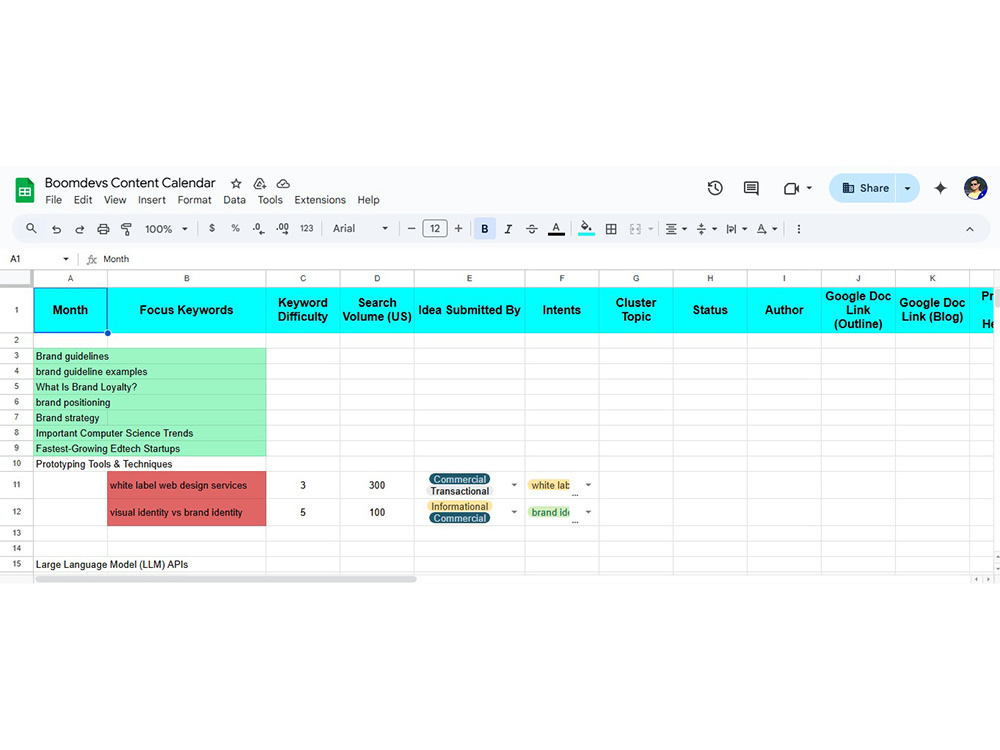Format as currency with dollar icon
Image resolution: width=1000 pixels, height=750 pixels.
pyautogui.click(x=212, y=228)
